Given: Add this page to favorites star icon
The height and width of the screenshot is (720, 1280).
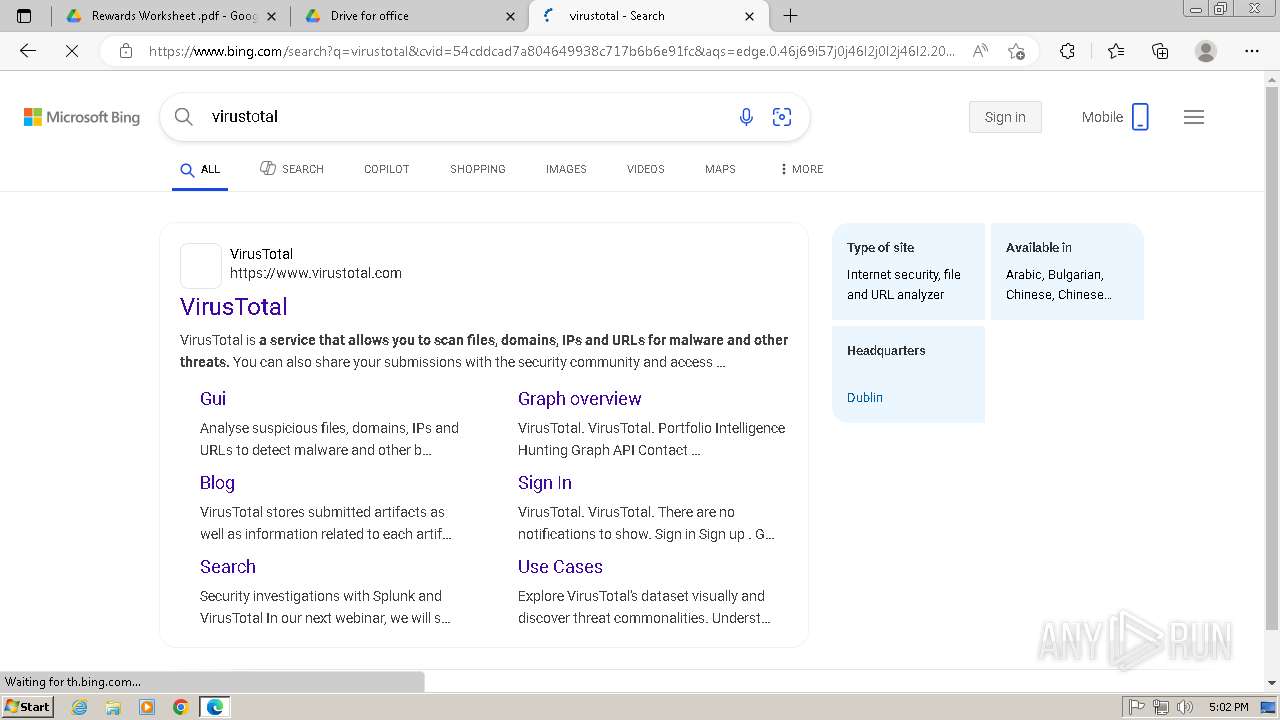Looking at the screenshot, I should coord(1017,51).
